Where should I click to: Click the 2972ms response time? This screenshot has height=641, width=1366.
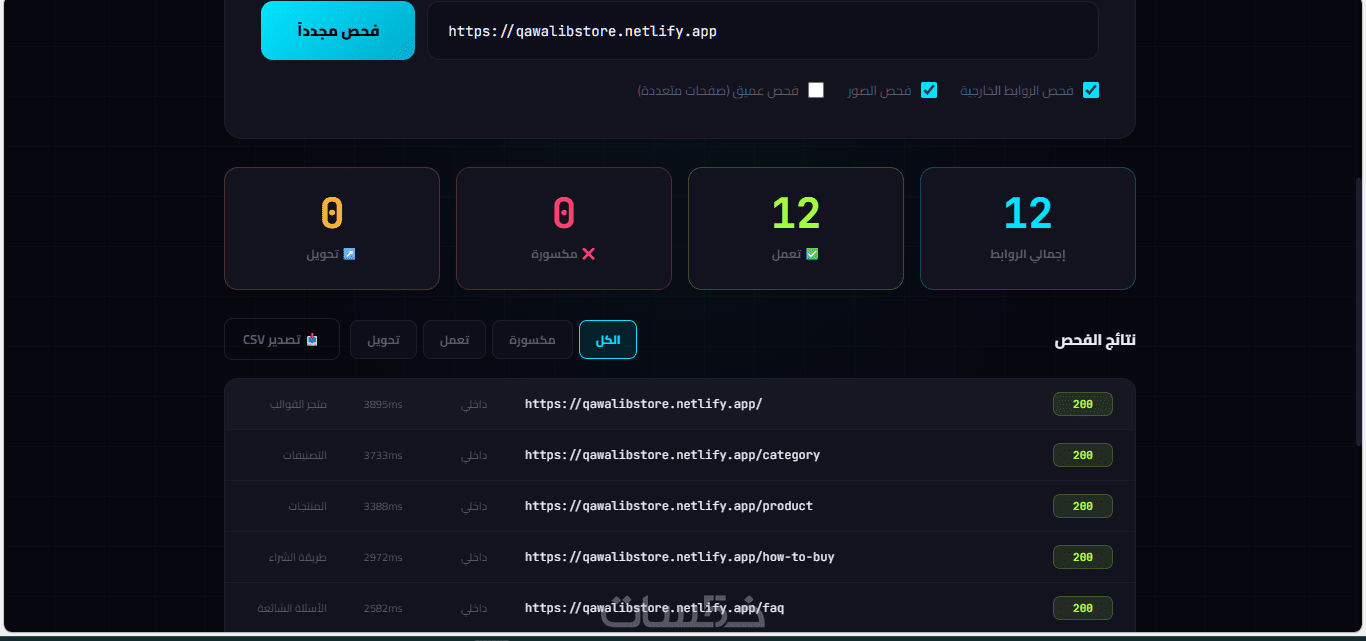pos(383,558)
